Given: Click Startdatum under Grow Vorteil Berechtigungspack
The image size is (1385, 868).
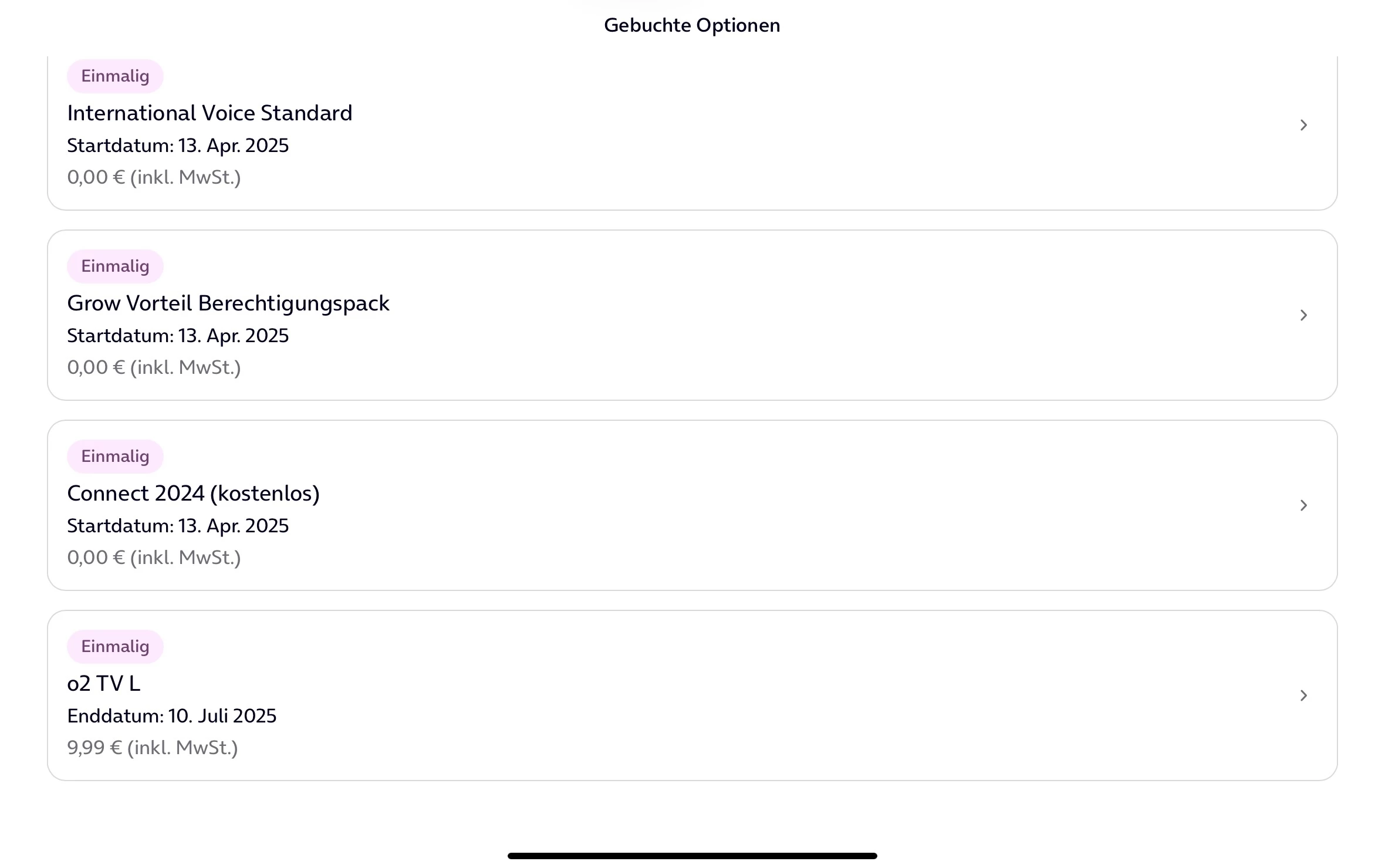Looking at the screenshot, I should coord(178,336).
